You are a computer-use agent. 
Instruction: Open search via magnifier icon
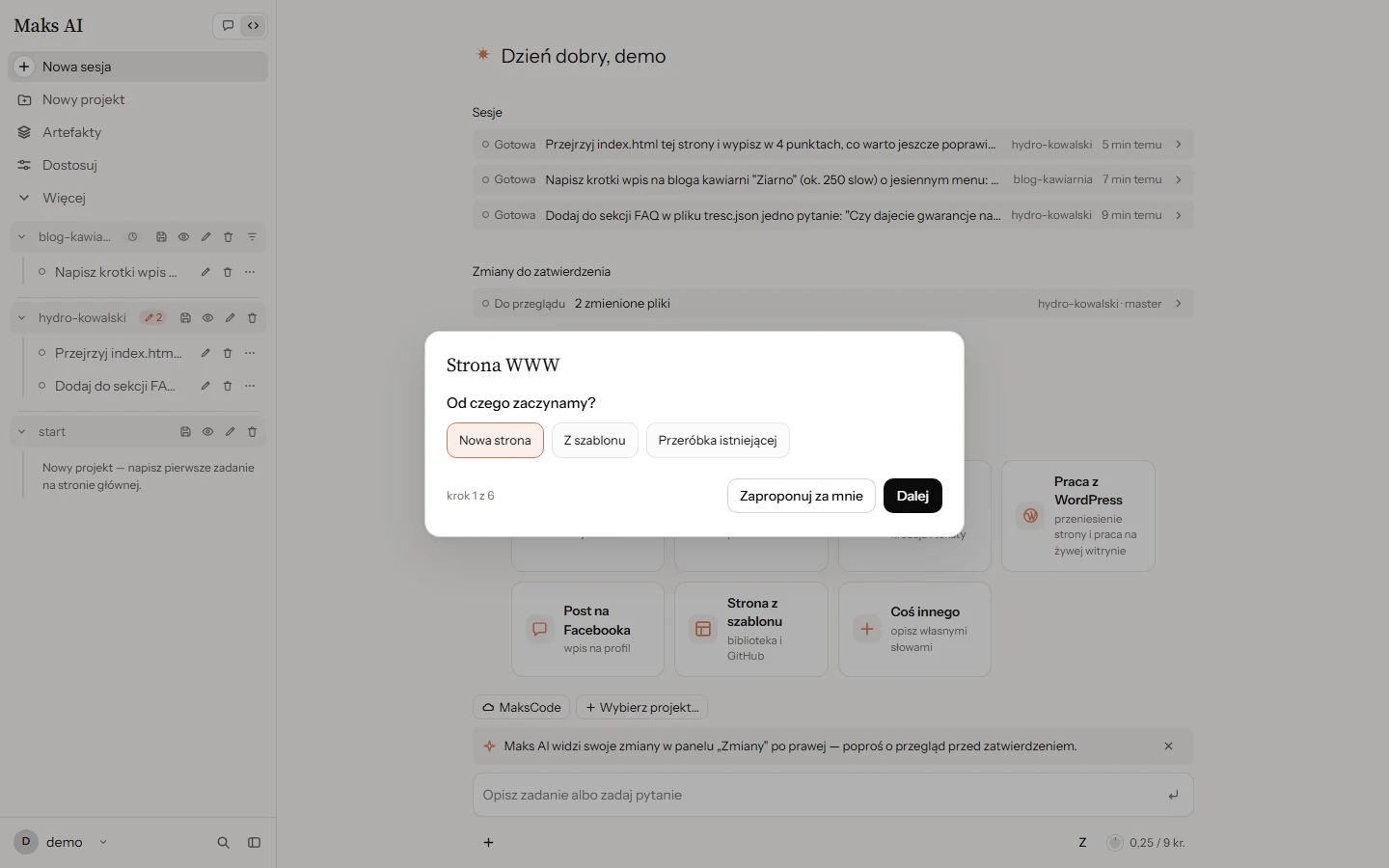(223, 843)
